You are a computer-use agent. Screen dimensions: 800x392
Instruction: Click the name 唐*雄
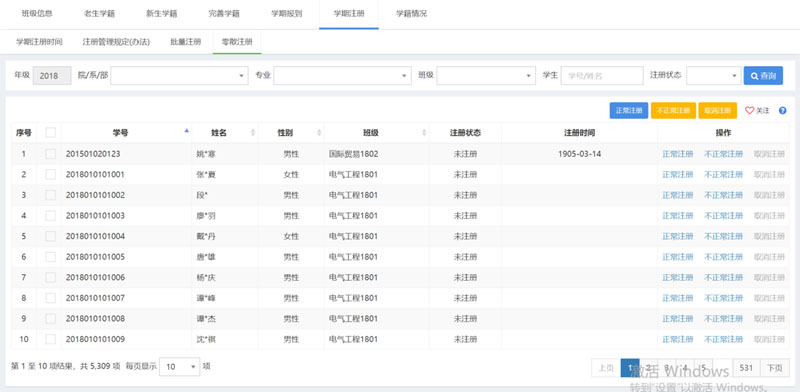[x=206, y=257]
